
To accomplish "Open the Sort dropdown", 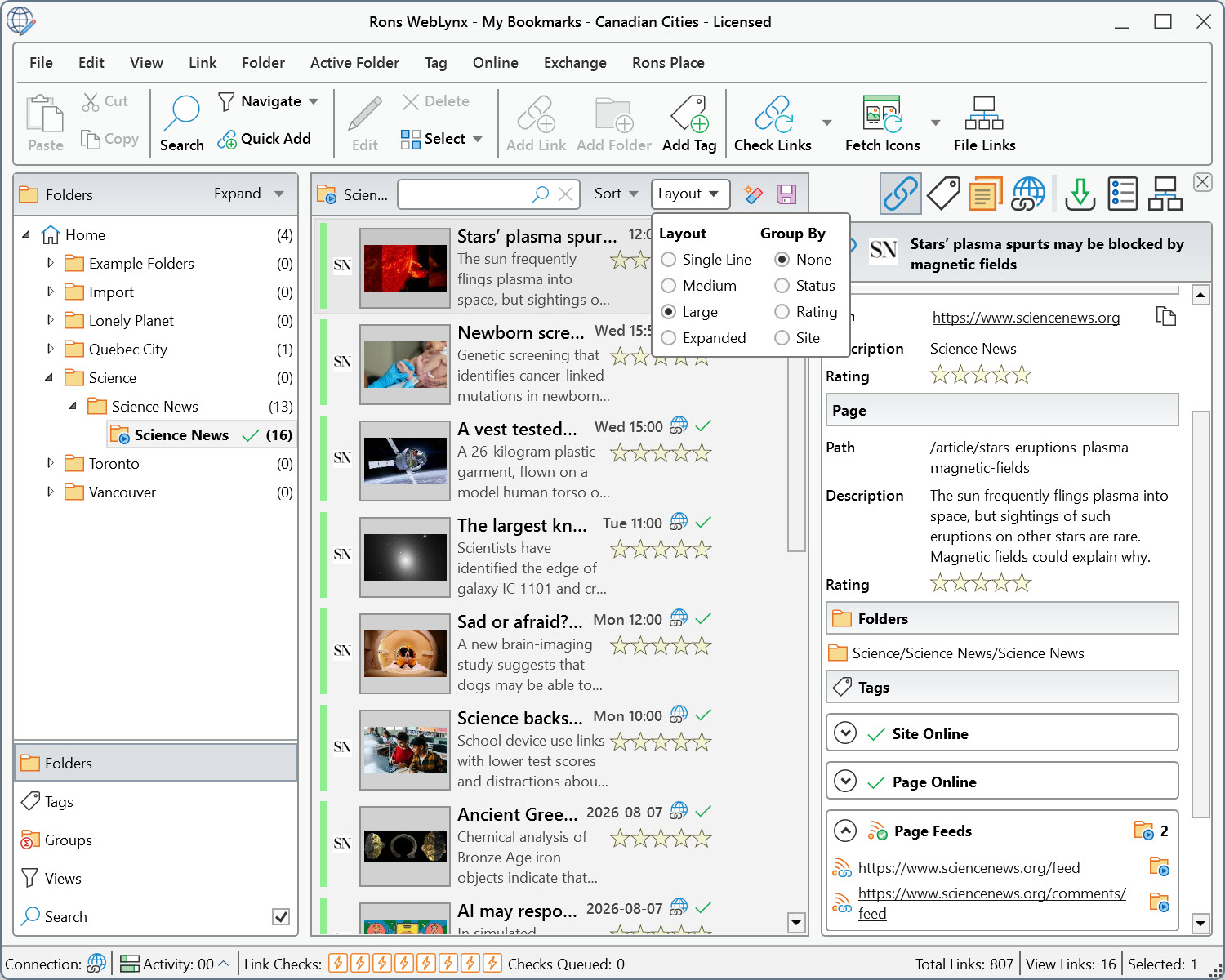I will point(616,194).
